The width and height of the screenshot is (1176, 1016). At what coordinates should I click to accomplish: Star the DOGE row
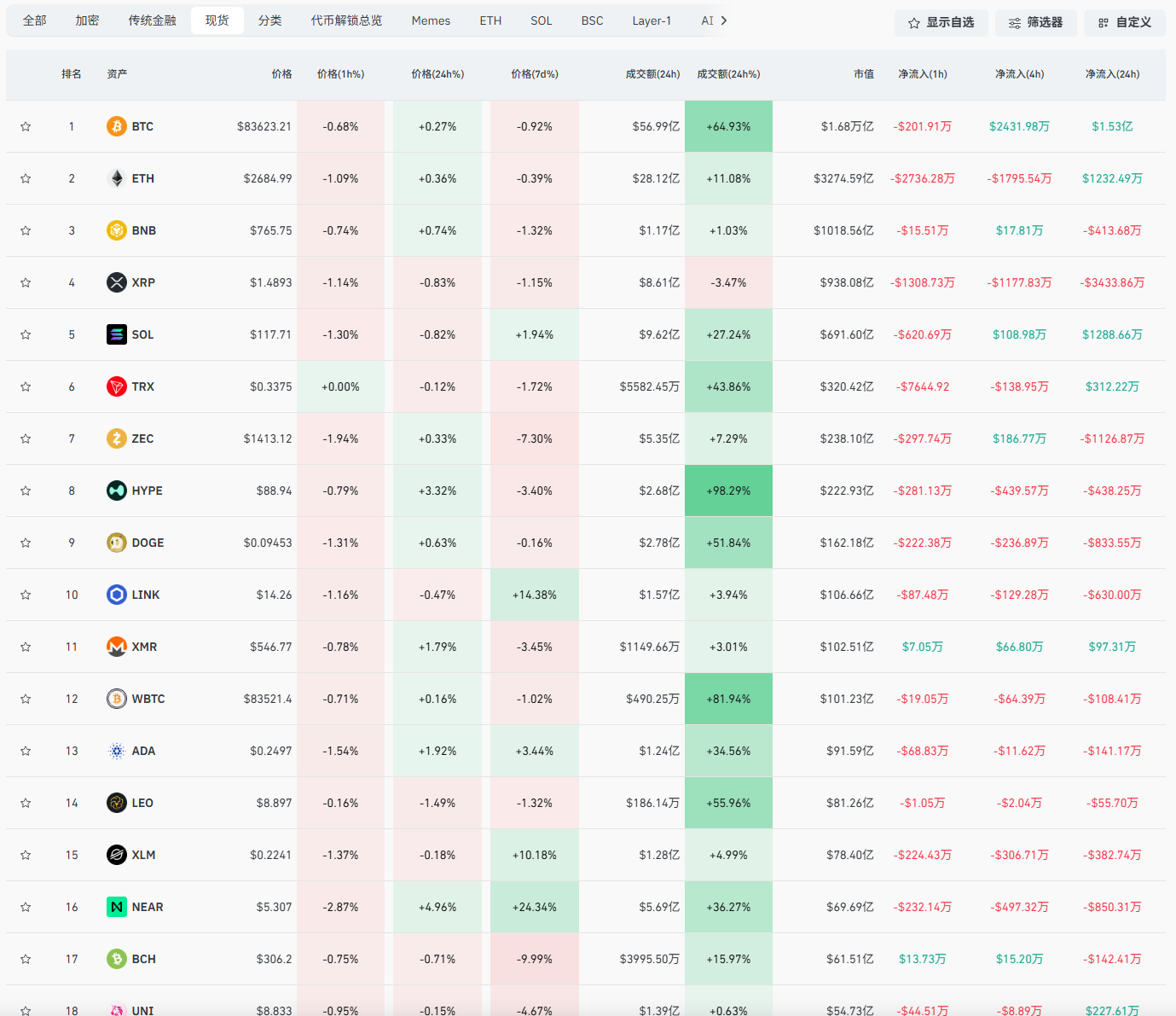tap(26, 543)
